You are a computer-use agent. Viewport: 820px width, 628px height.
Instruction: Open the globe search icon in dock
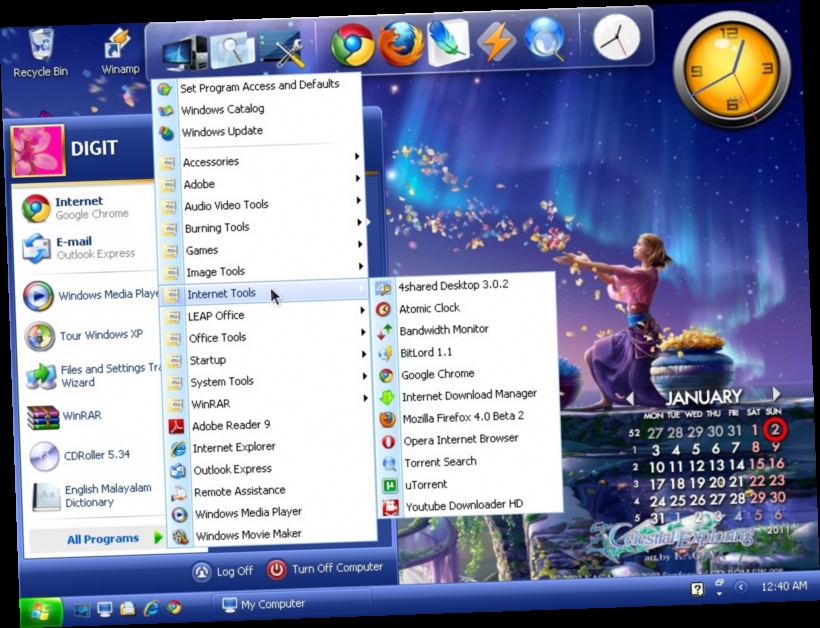click(x=545, y=39)
